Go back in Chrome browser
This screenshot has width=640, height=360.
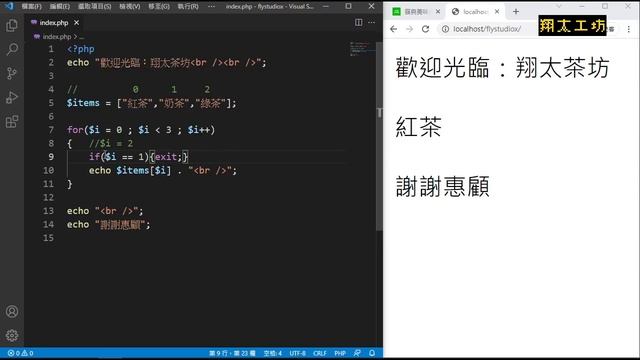[x=393, y=29]
